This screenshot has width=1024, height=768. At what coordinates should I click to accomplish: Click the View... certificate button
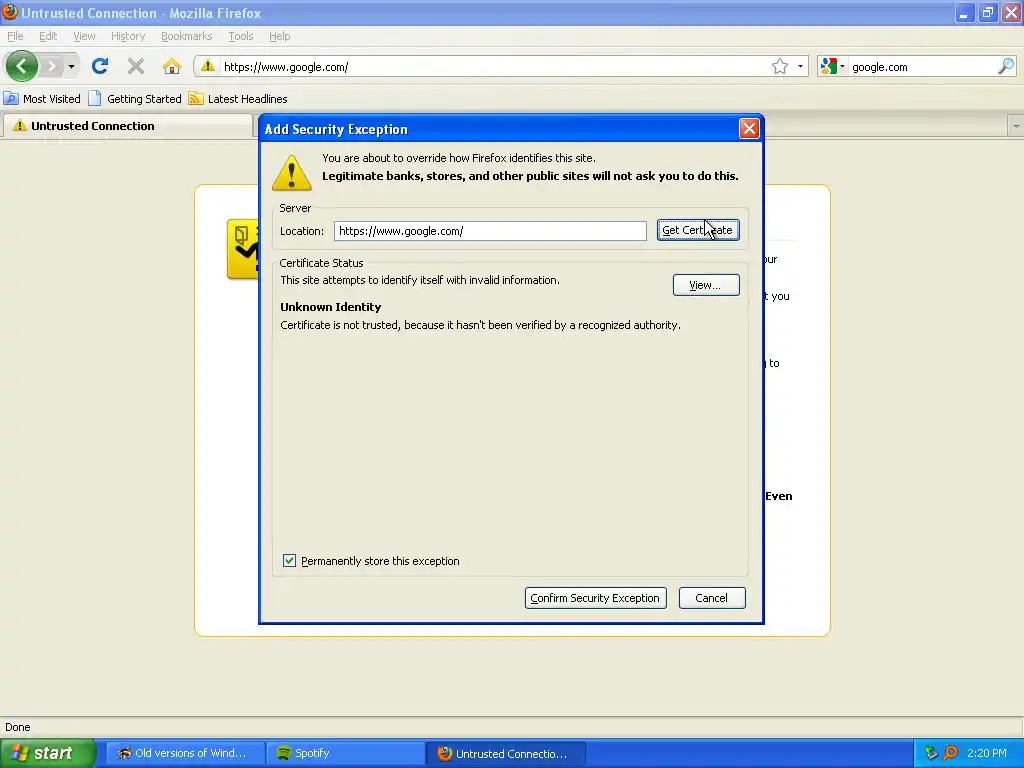(x=706, y=285)
